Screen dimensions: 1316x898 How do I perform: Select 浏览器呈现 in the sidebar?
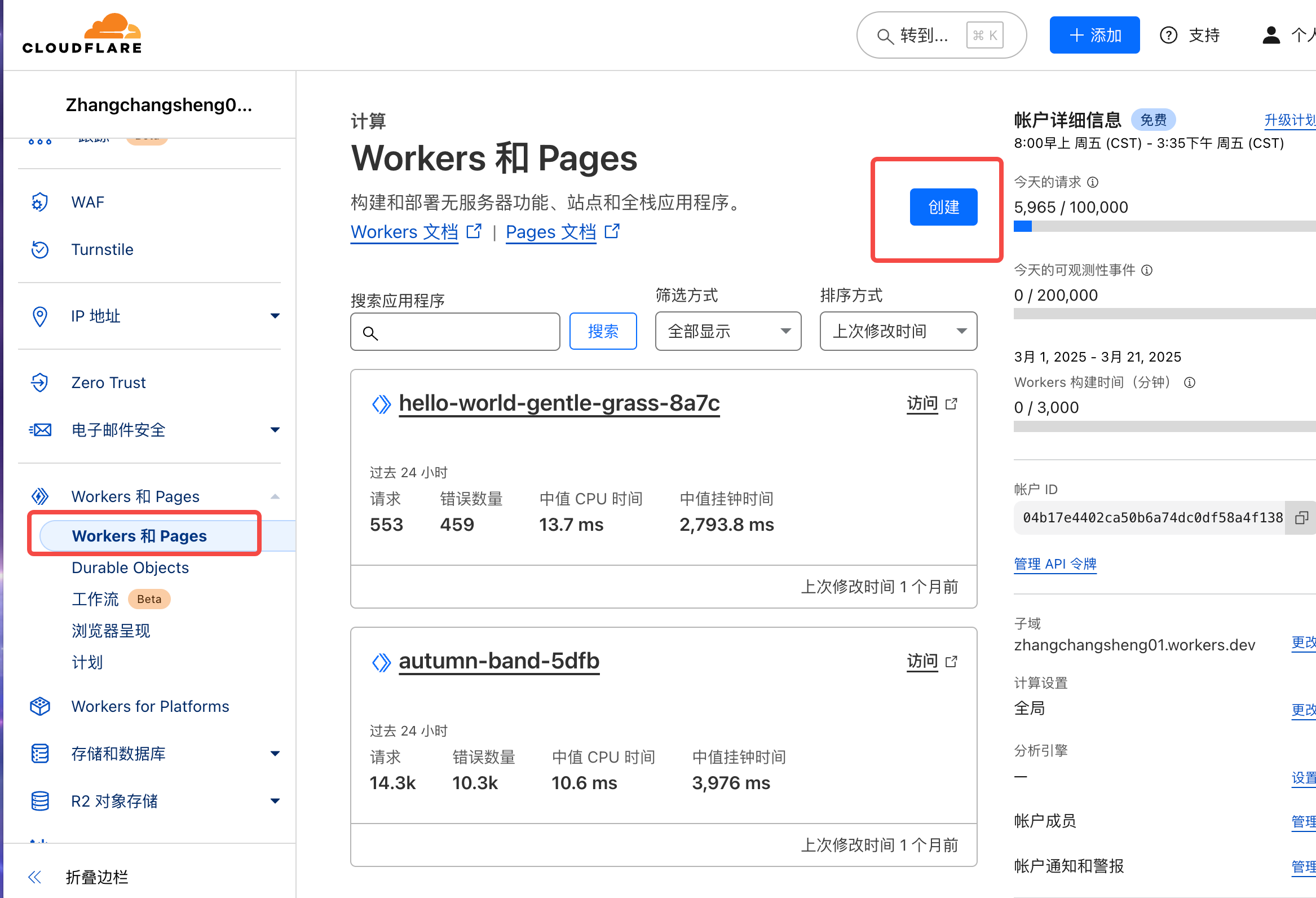point(111,631)
